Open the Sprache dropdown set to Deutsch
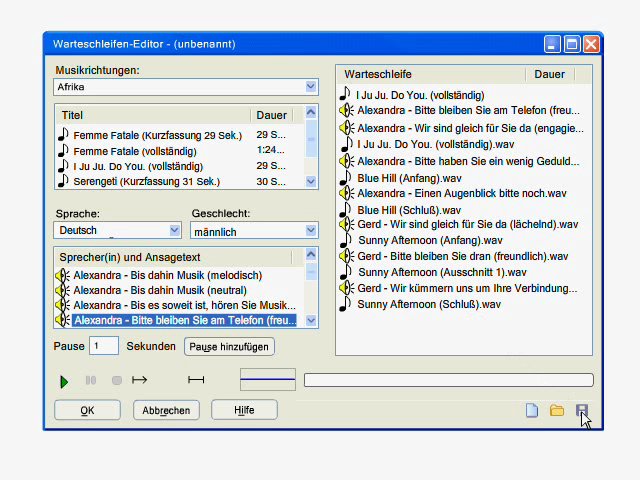This screenshot has width=640, height=480. 175,230
